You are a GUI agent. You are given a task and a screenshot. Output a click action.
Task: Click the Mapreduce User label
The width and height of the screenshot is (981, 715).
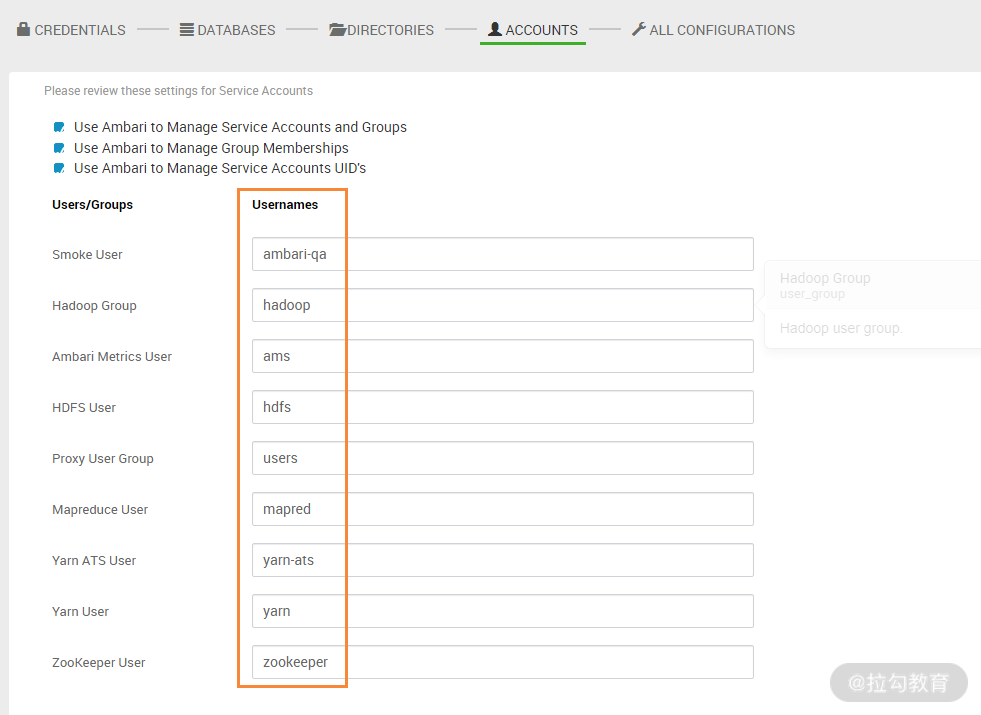(99, 510)
